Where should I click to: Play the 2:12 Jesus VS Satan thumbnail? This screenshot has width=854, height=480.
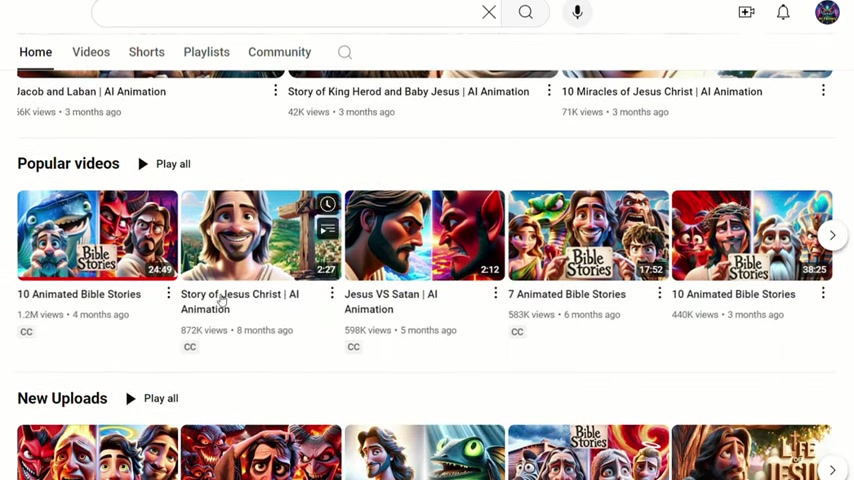(425, 235)
